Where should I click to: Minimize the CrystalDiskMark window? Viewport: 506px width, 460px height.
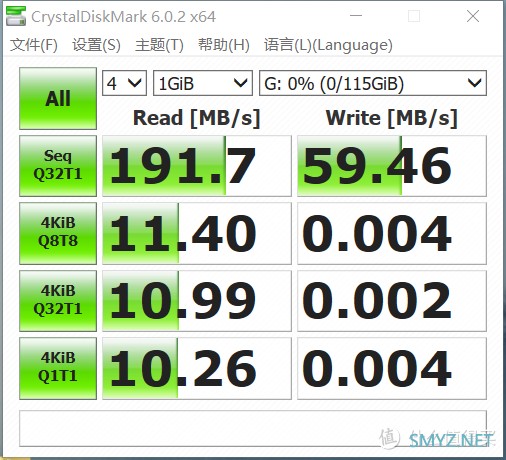[x=356, y=16]
